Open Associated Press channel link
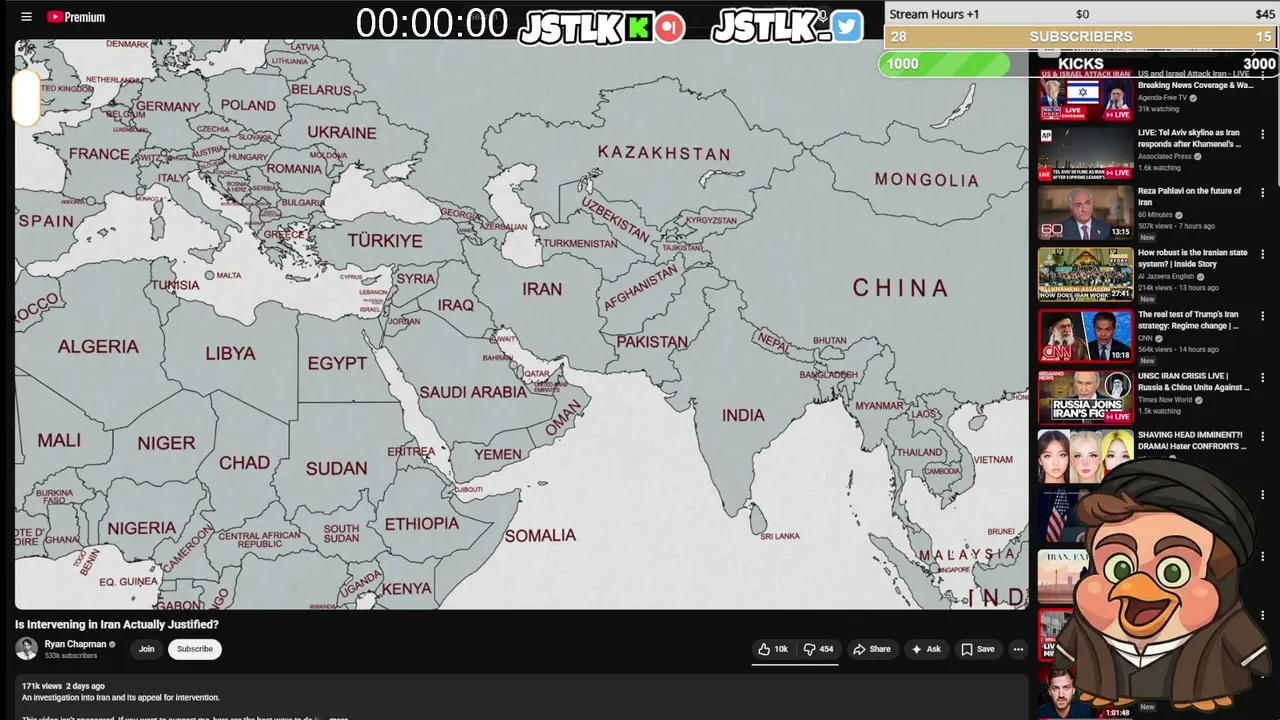Screen dimensions: 1280x720 1165,157
